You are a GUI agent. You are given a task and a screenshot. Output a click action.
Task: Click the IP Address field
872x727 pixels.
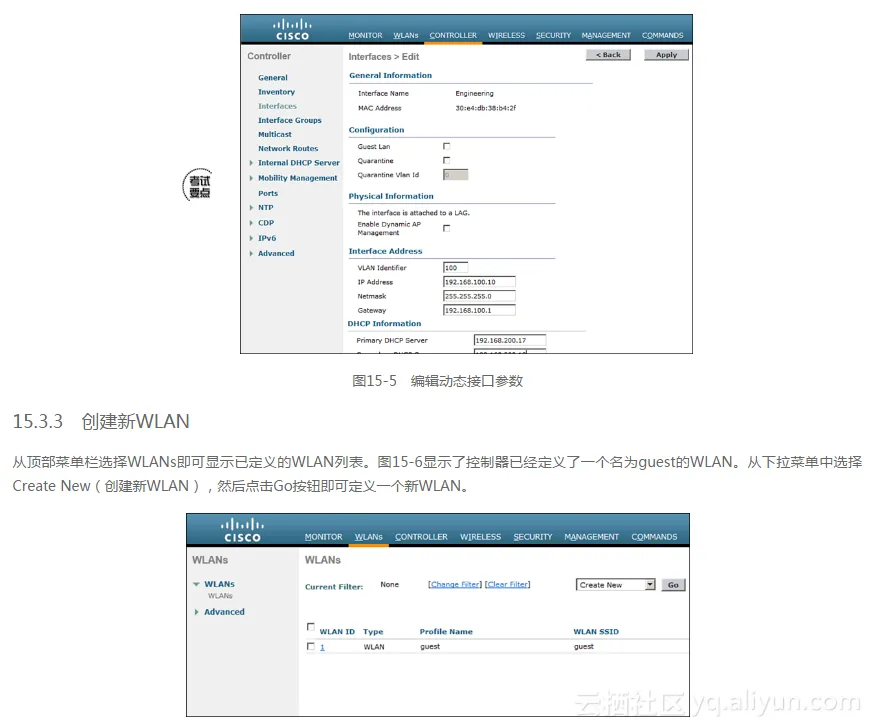[x=479, y=282]
